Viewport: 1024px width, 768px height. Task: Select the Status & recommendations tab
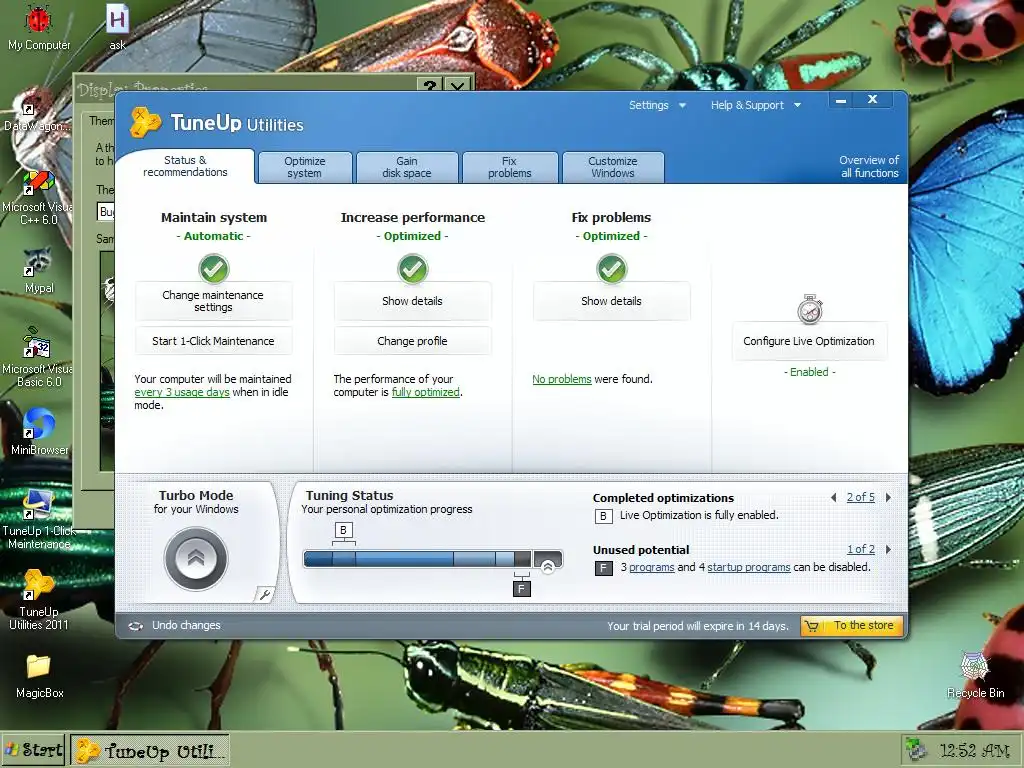tap(185, 166)
